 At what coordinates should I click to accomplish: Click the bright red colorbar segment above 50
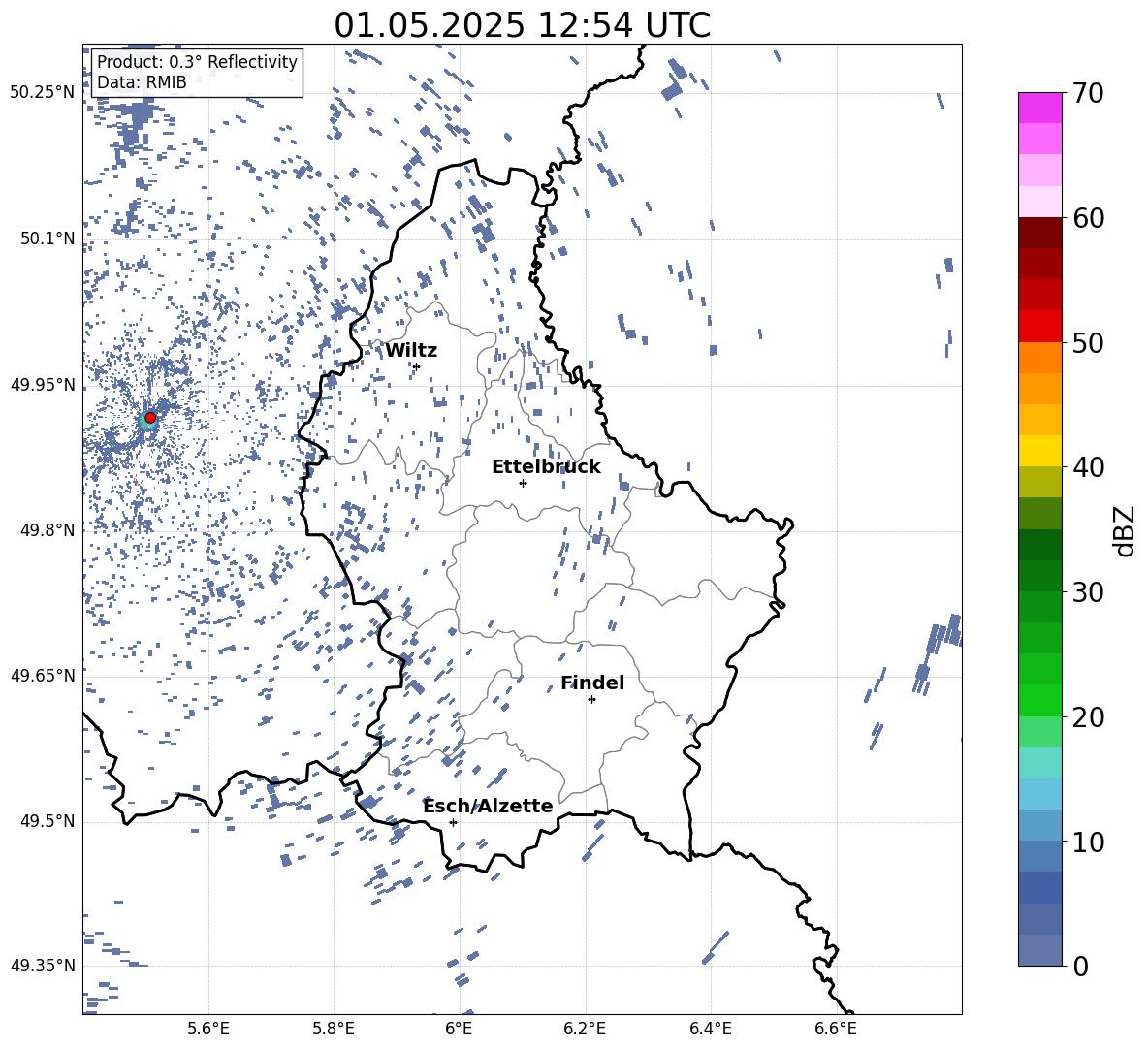[x=1039, y=327]
